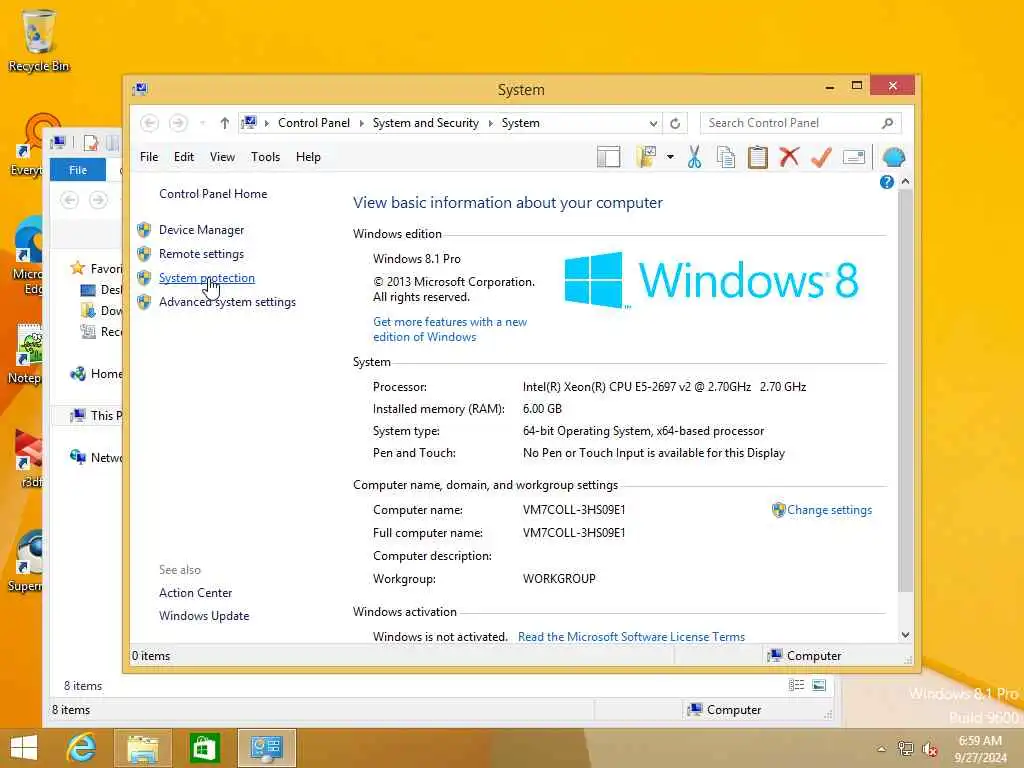Viewport: 1024px width, 768px height.
Task: Open Device Manager link
Action: coord(201,230)
